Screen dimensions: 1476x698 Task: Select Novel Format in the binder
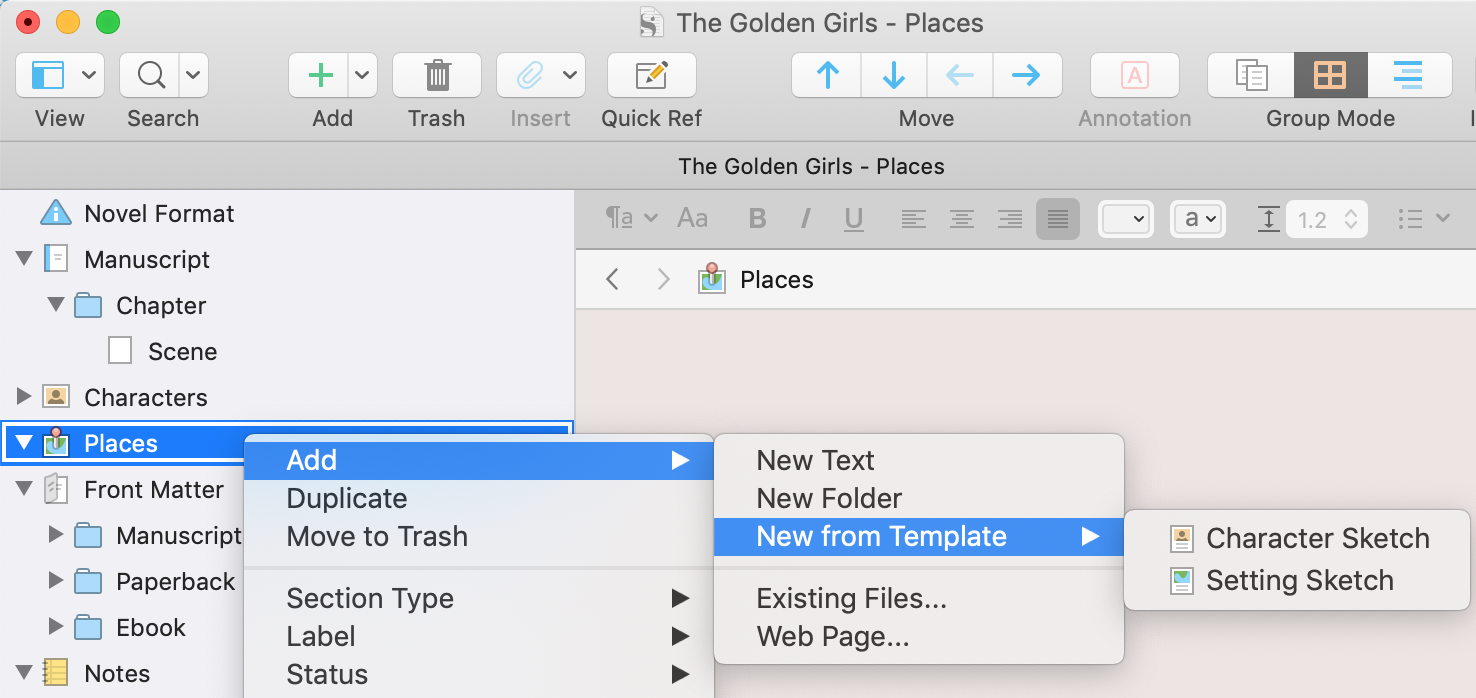pyautogui.click(x=159, y=213)
